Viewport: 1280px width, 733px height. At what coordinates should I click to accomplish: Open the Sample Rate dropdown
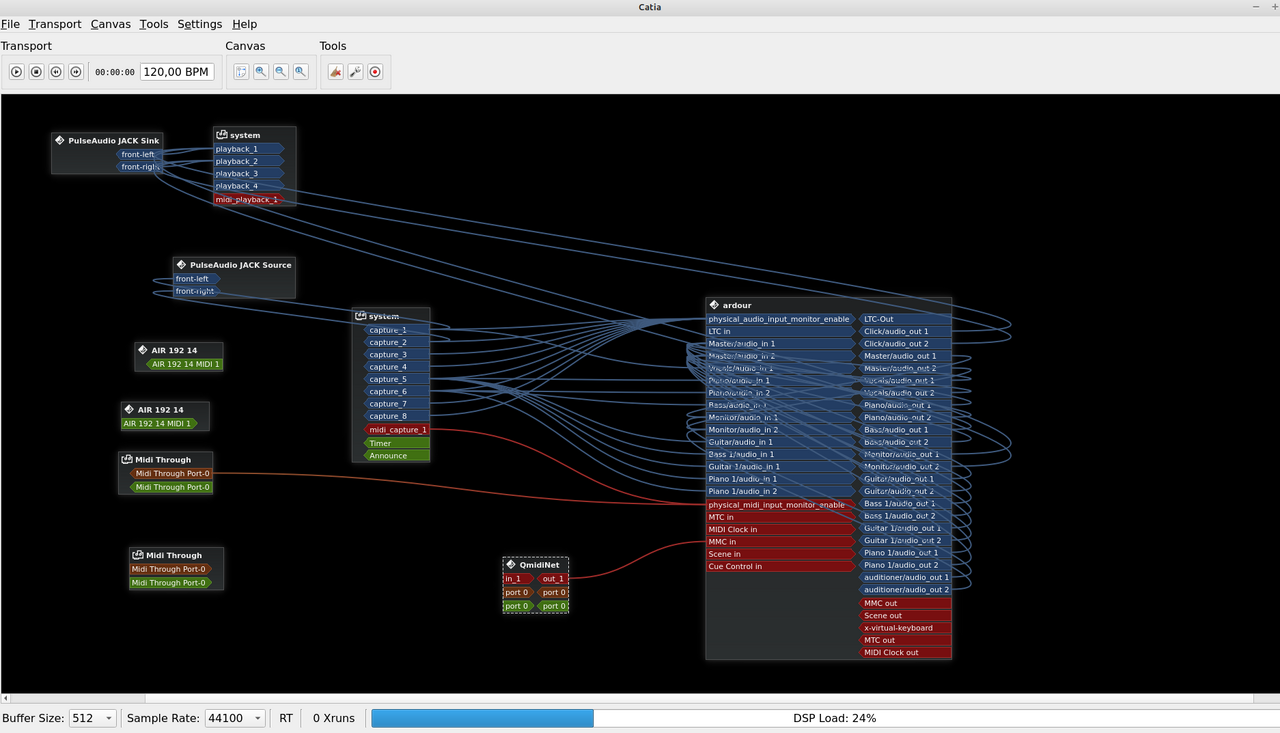coord(235,718)
